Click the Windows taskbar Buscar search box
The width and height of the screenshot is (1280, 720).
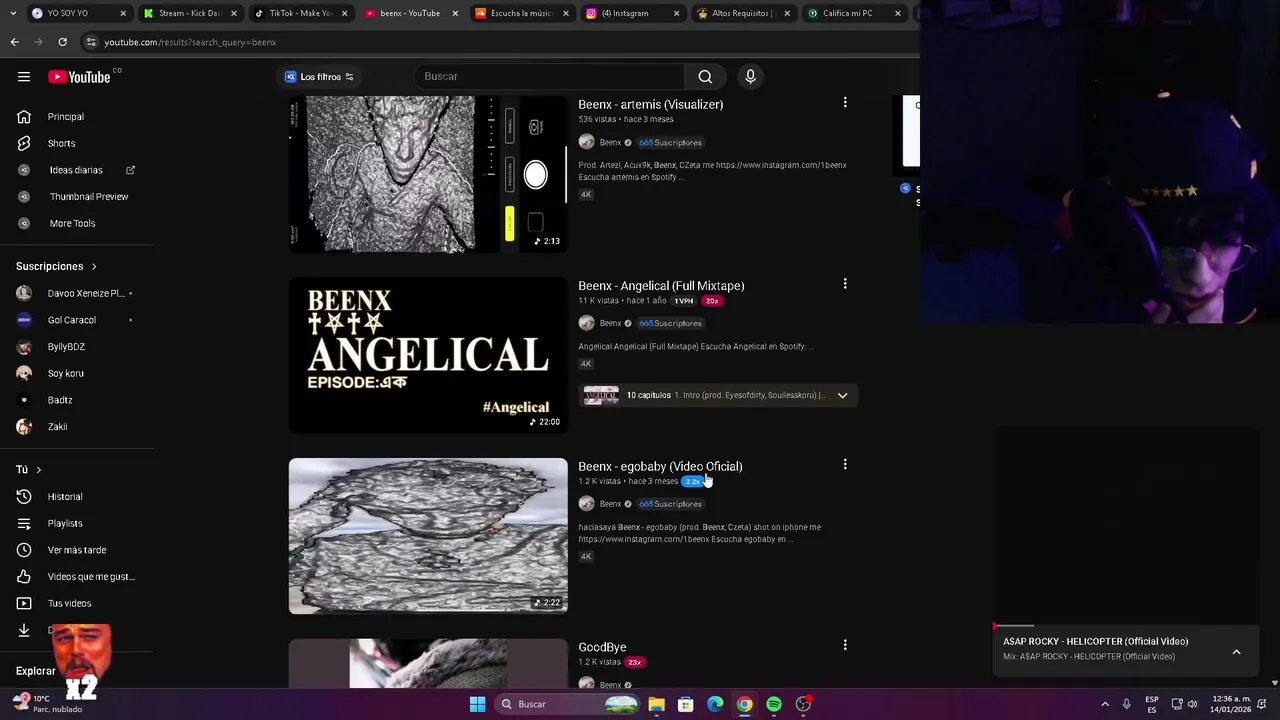569,704
